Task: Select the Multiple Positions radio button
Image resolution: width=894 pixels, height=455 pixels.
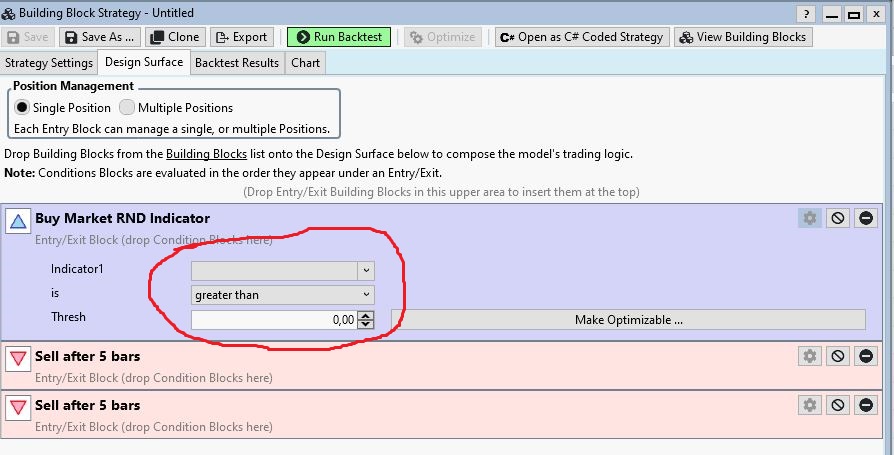Action: tap(126, 107)
